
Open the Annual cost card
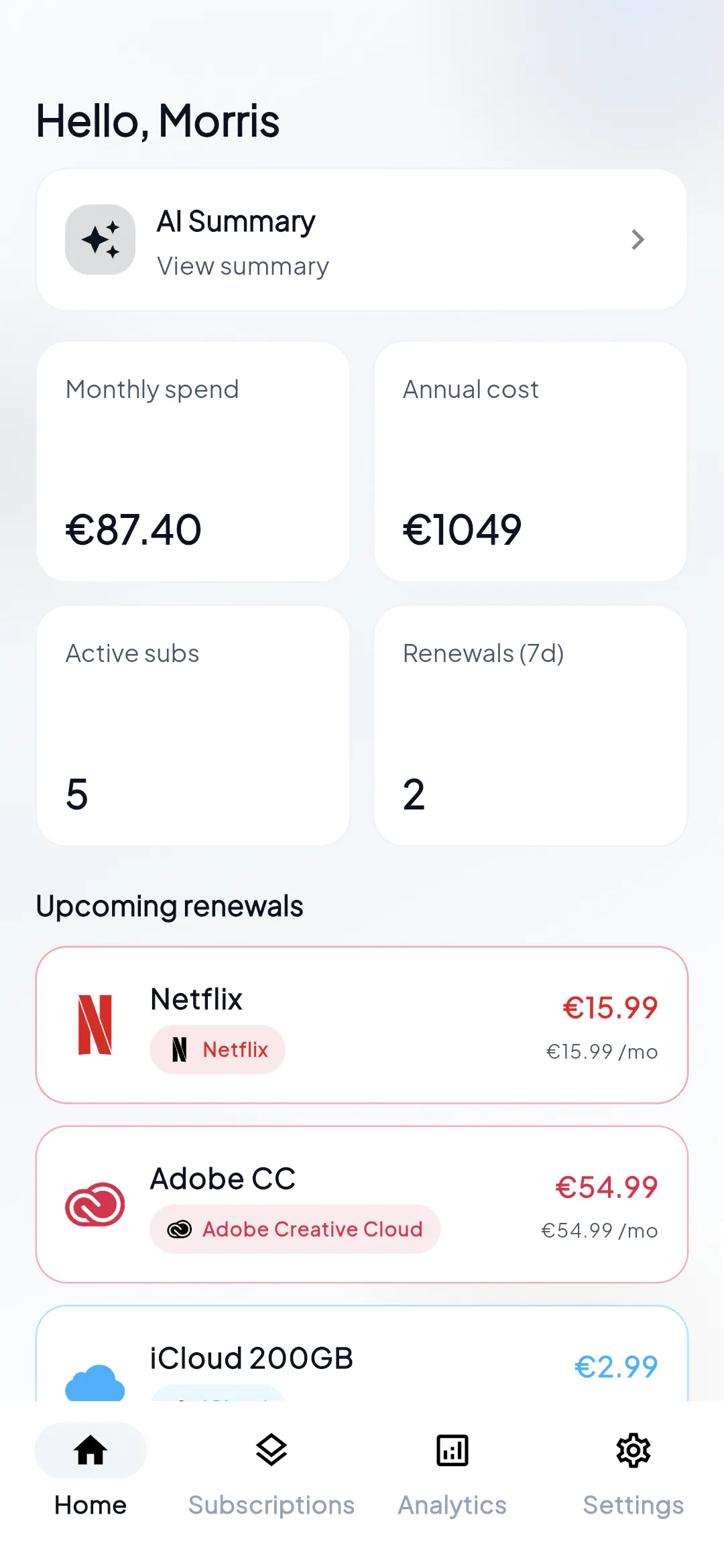530,462
